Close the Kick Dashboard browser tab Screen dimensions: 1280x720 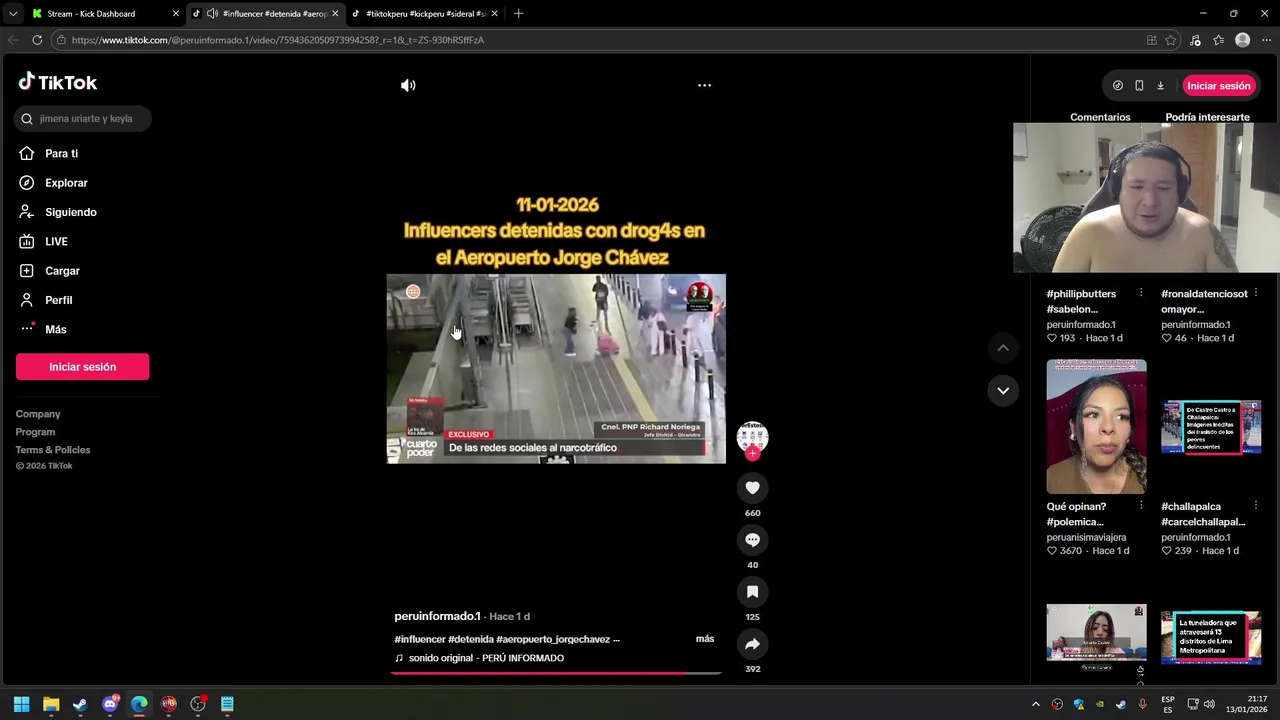(x=176, y=14)
